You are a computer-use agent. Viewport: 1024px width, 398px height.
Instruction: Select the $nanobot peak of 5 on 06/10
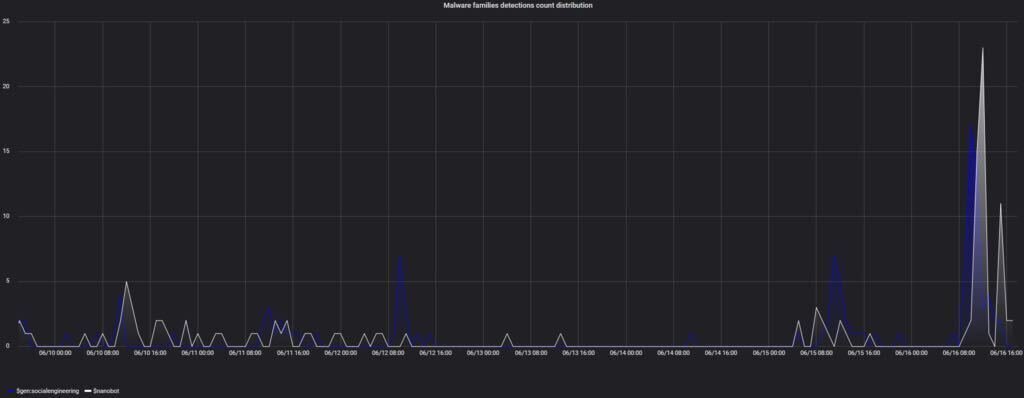pyautogui.click(x=126, y=282)
